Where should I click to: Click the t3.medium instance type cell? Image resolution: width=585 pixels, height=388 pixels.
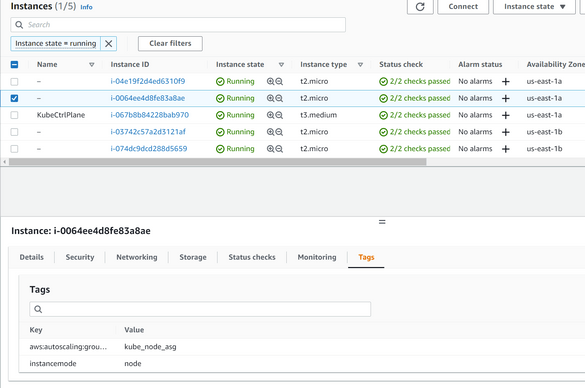point(319,115)
